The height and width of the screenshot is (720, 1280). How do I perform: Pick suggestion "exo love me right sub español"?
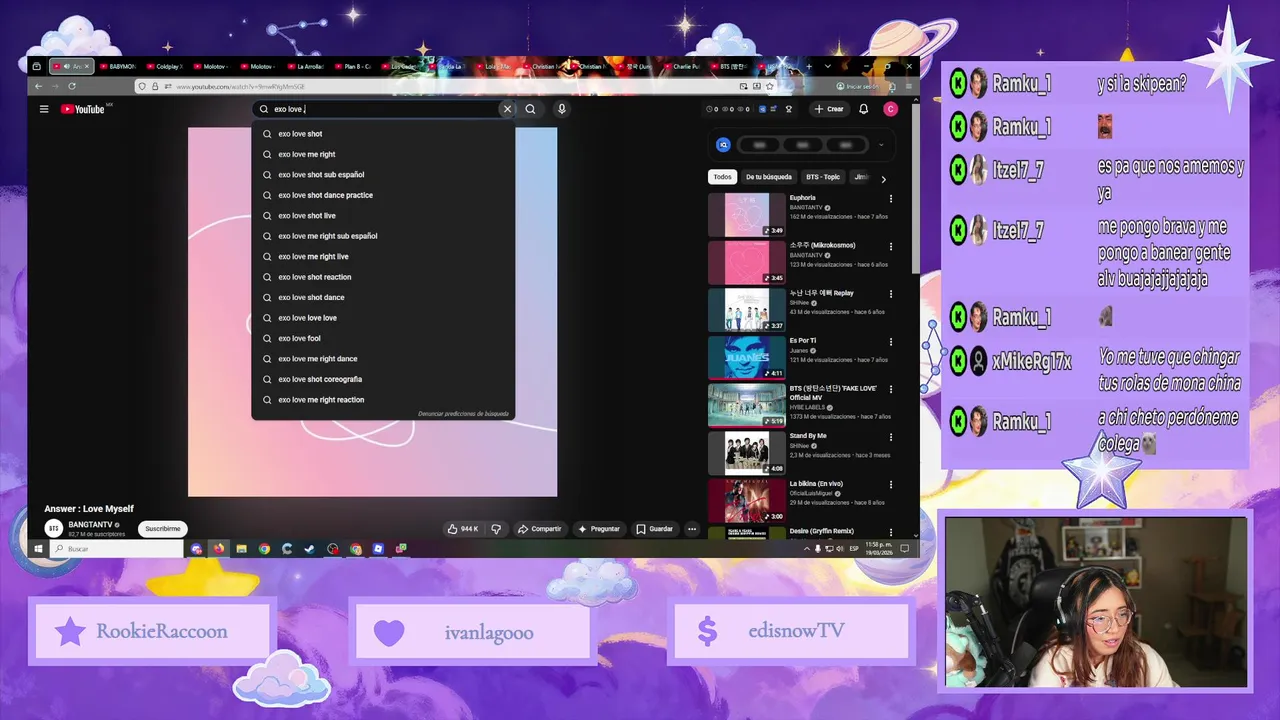pos(383,236)
